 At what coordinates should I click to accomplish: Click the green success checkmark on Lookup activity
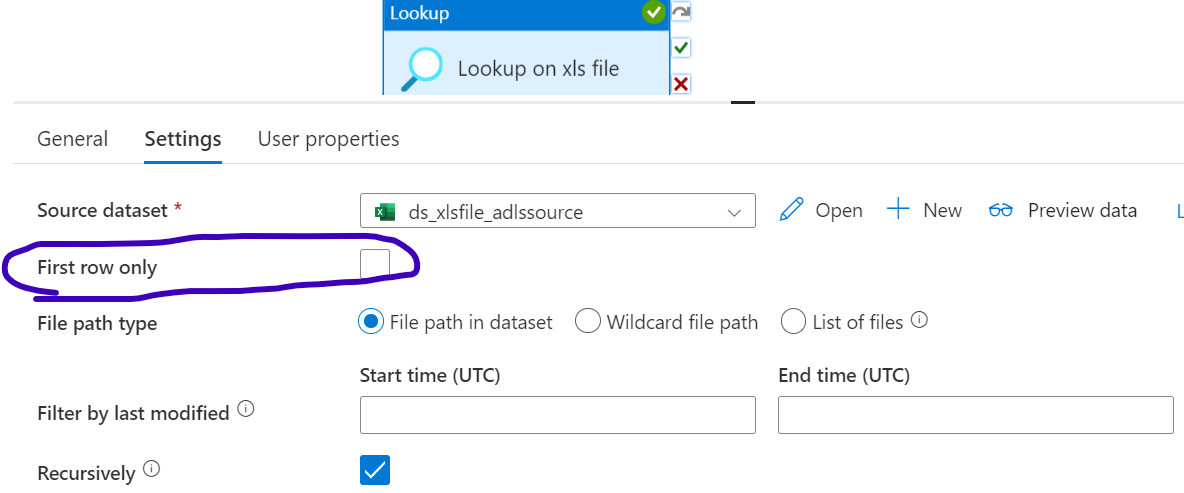[x=654, y=12]
